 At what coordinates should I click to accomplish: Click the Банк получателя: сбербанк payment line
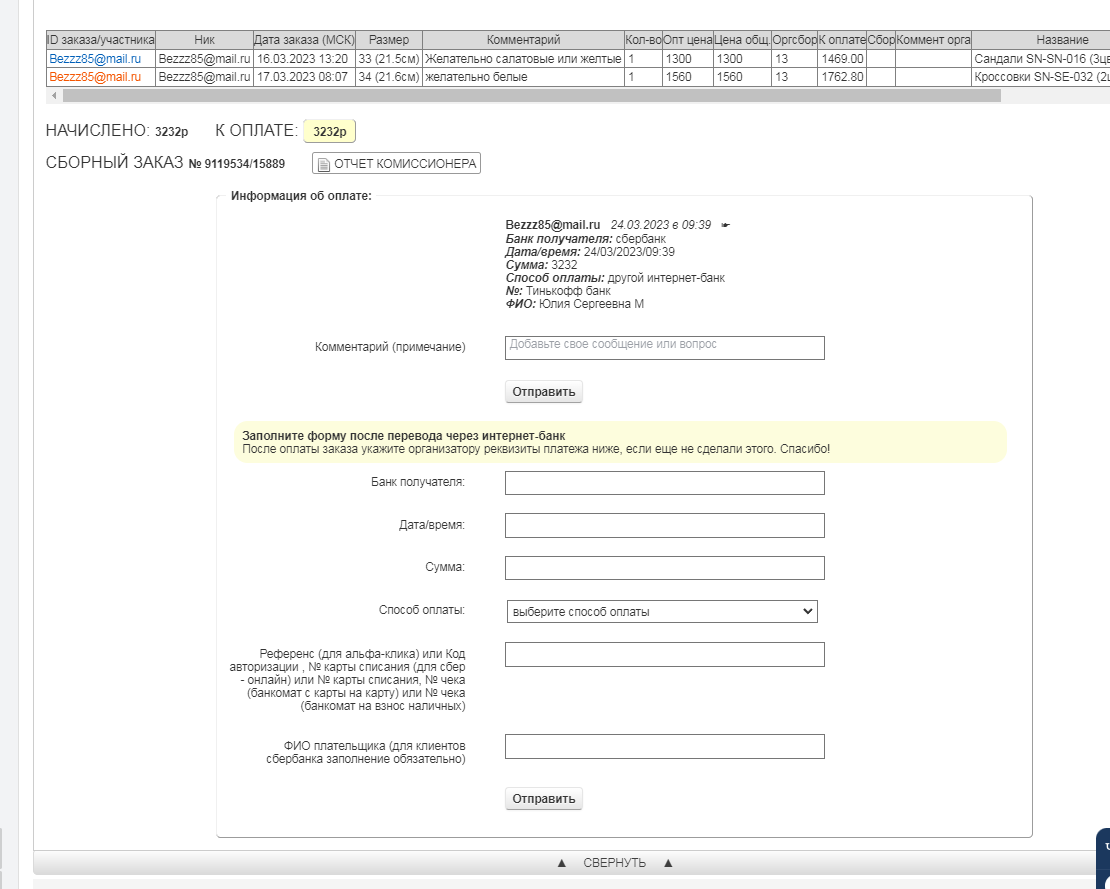(585, 239)
